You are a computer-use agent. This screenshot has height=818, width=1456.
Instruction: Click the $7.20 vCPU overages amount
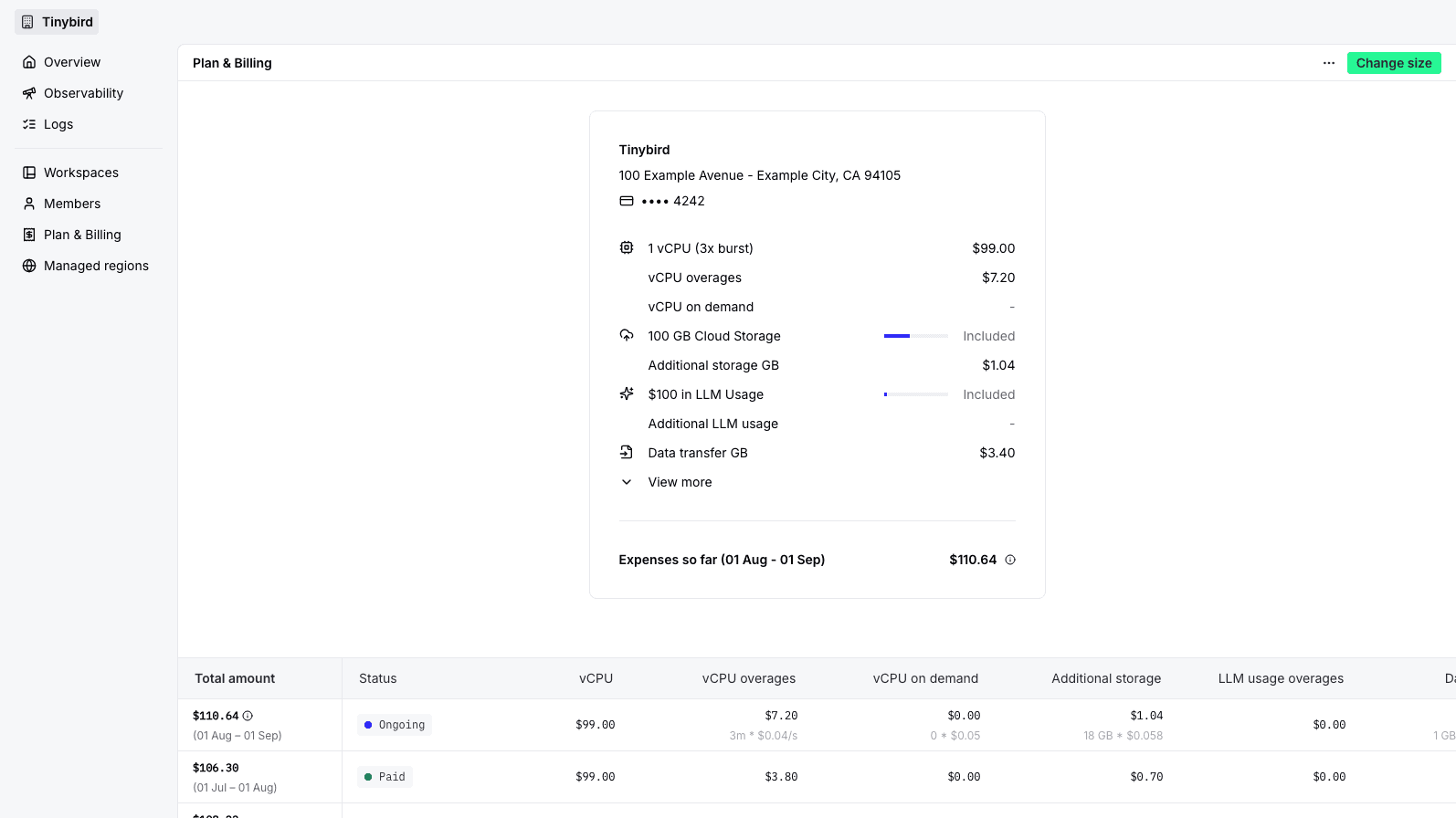pyautogui.click(x=998, y=278)
